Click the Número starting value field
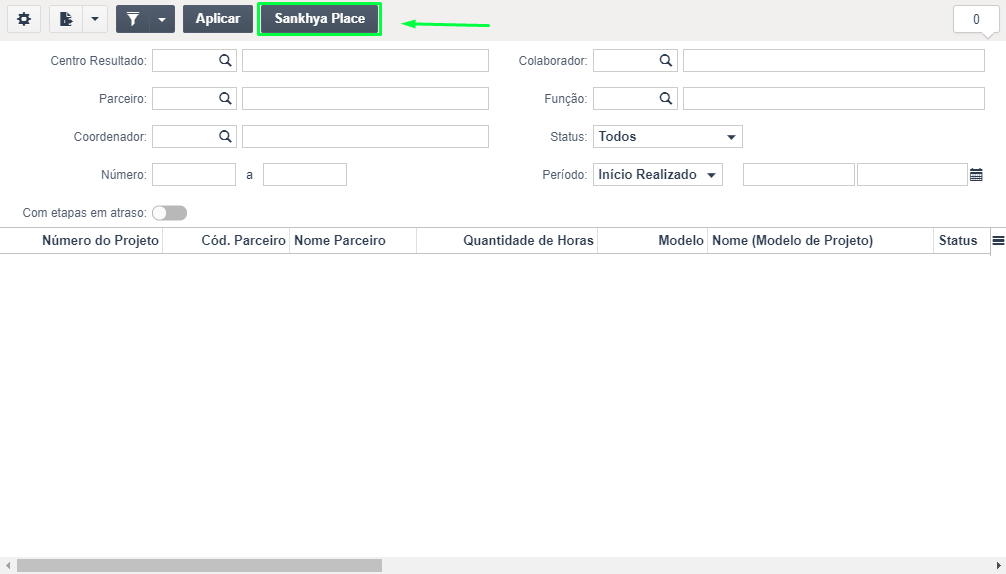The width and height of the screenshot is (1006, 574). click(x=194, y=174)
